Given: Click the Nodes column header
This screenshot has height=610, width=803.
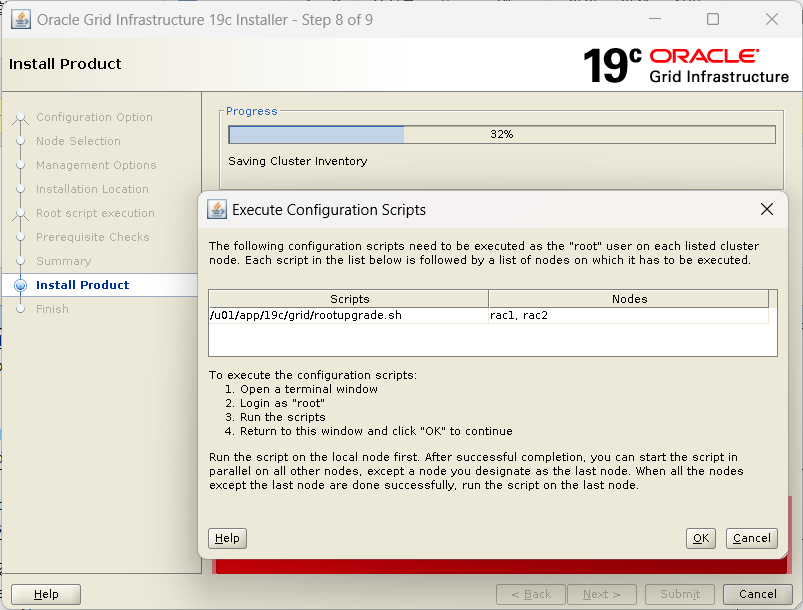Looking at the screenshot, I should pyautogui.click(x=629, y=299).
